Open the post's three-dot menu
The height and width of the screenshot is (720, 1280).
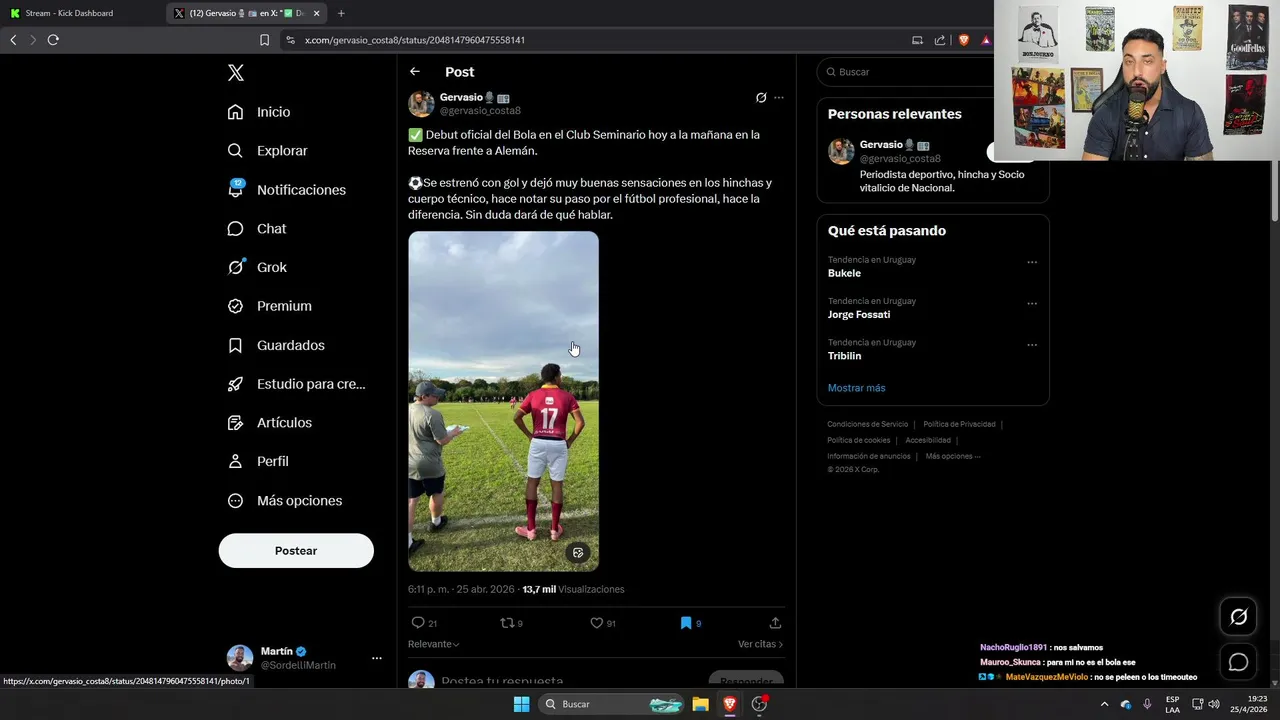[x=779, y=98]
